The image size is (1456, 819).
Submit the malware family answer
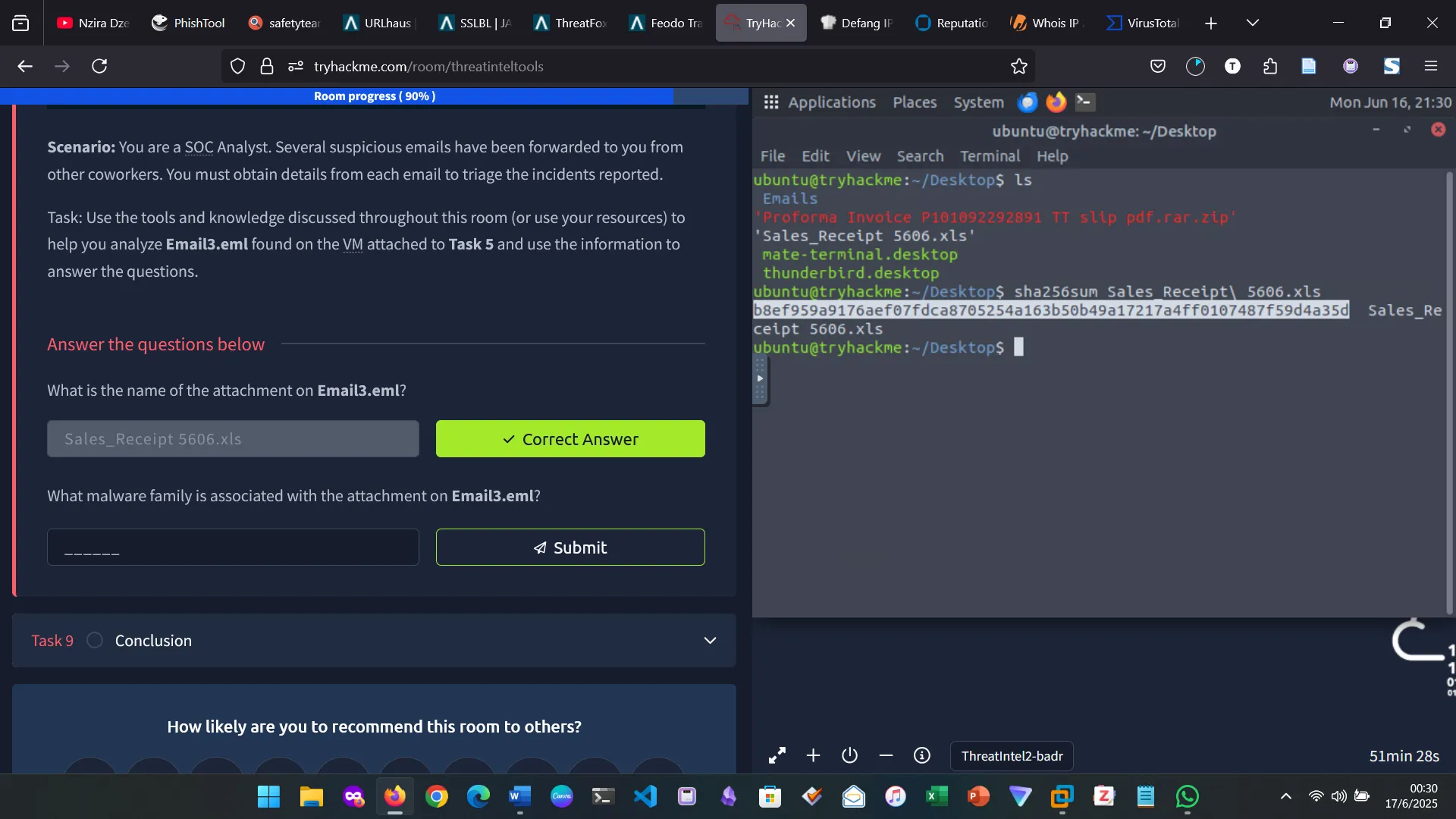coord(570,547)
